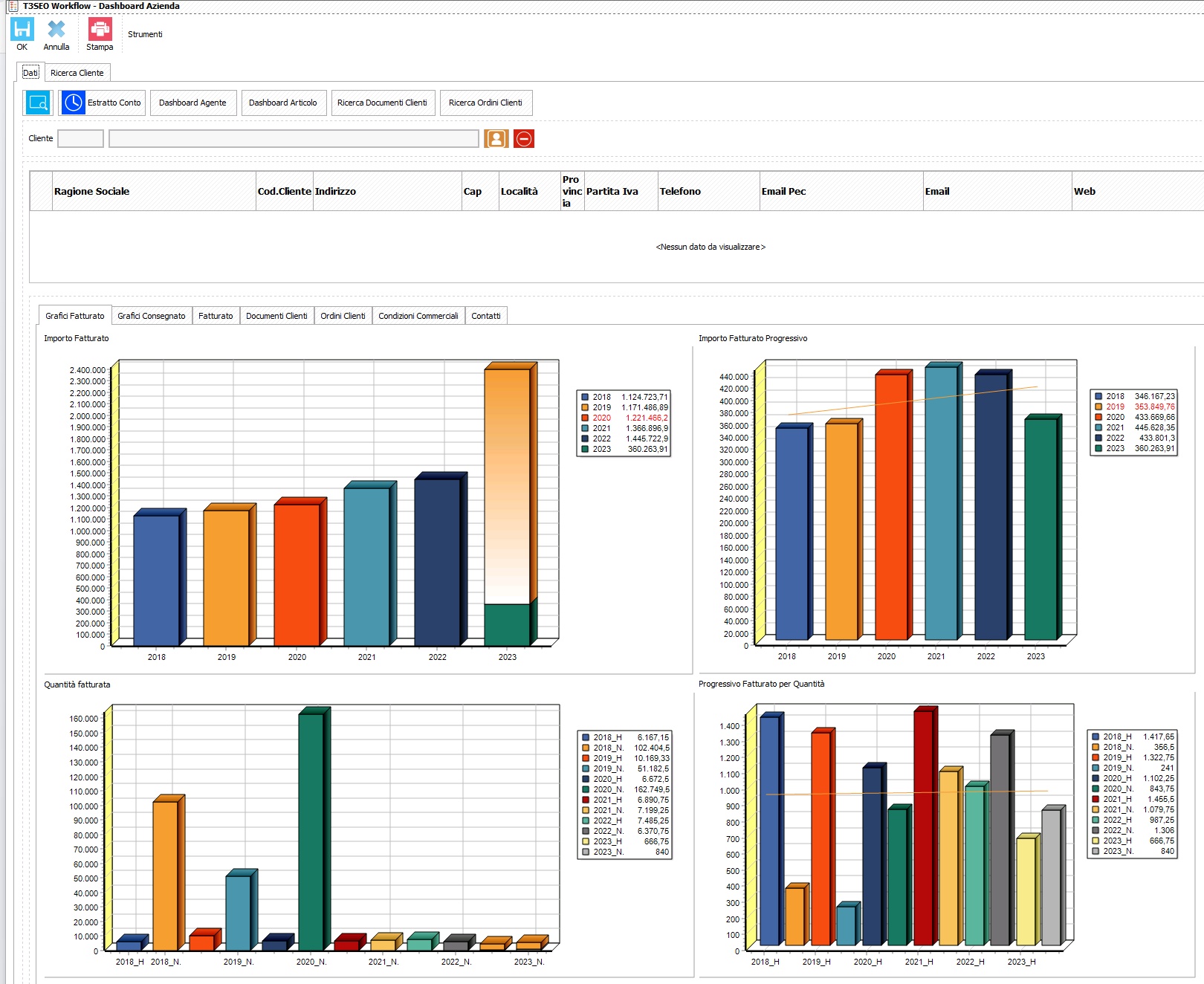Image resolution: width=1204 pixels, height=984 pixels.
Task: Click 2018 legend swatch in Importo Fatturato
Action: tap(586, 397)
